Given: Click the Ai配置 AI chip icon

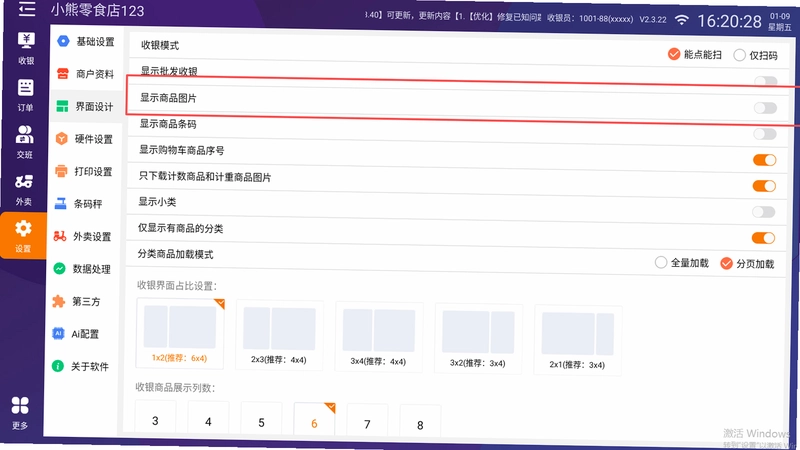Looking at the screenshot, I should tap(58, 334).
